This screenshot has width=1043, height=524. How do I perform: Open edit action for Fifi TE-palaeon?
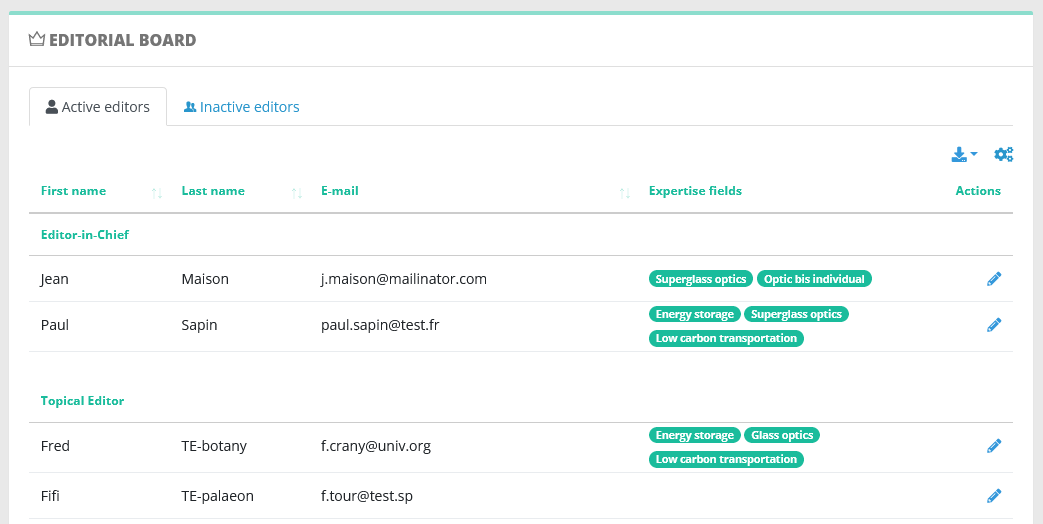click(x=994, y=496)
